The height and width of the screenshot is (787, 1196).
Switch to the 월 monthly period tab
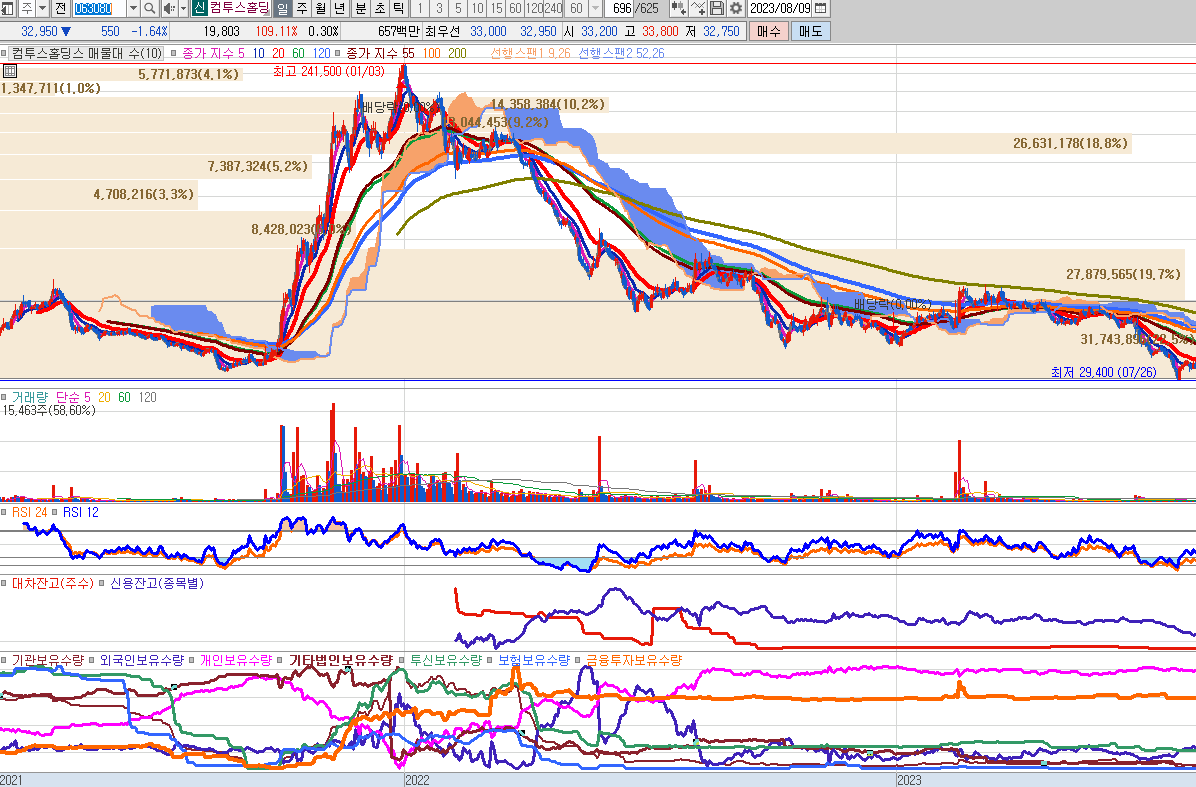[x=320, y=8]
